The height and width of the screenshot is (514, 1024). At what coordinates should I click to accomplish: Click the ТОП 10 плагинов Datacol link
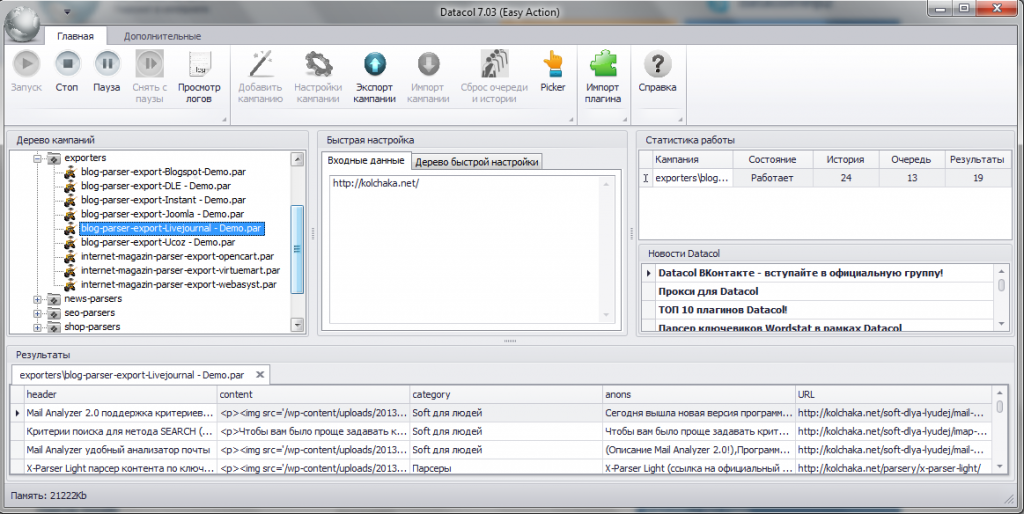click(722, 309)
